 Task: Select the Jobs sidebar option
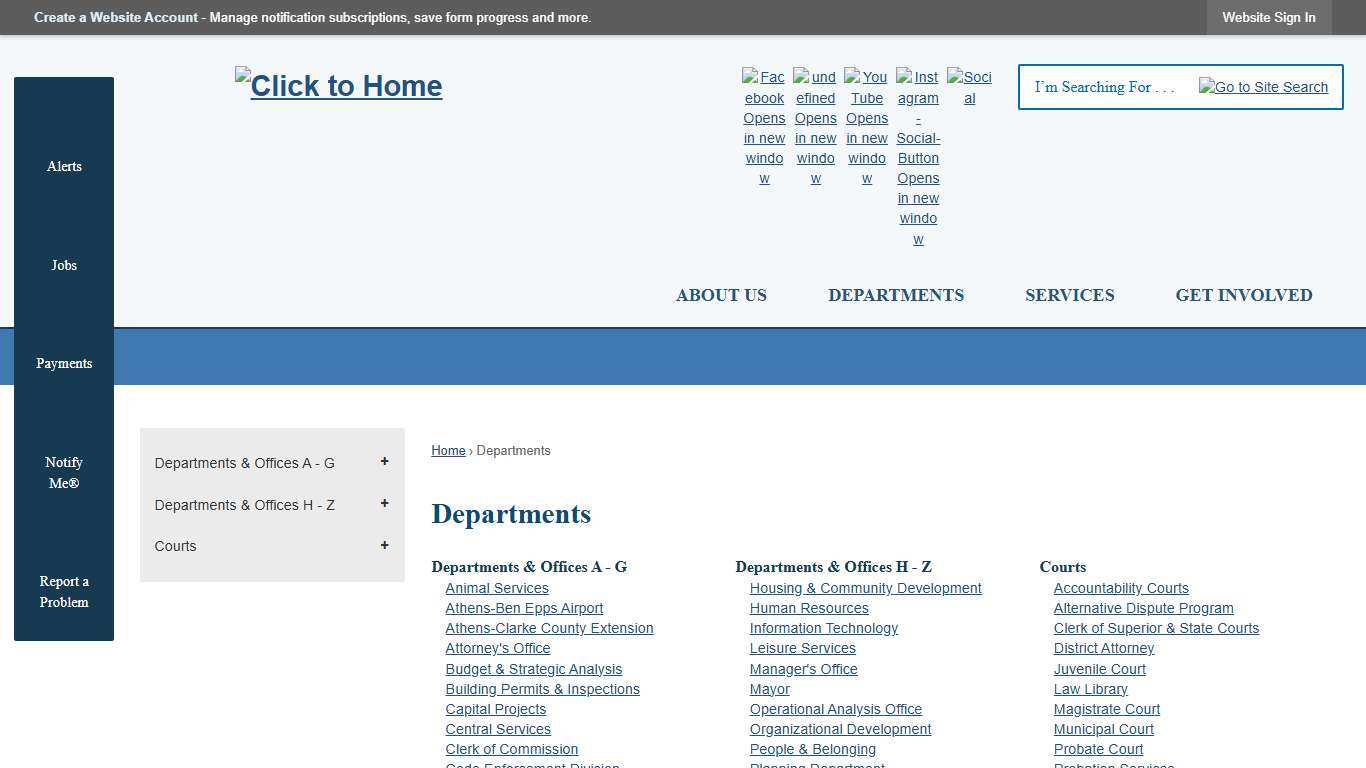click(x=63, y=265)
